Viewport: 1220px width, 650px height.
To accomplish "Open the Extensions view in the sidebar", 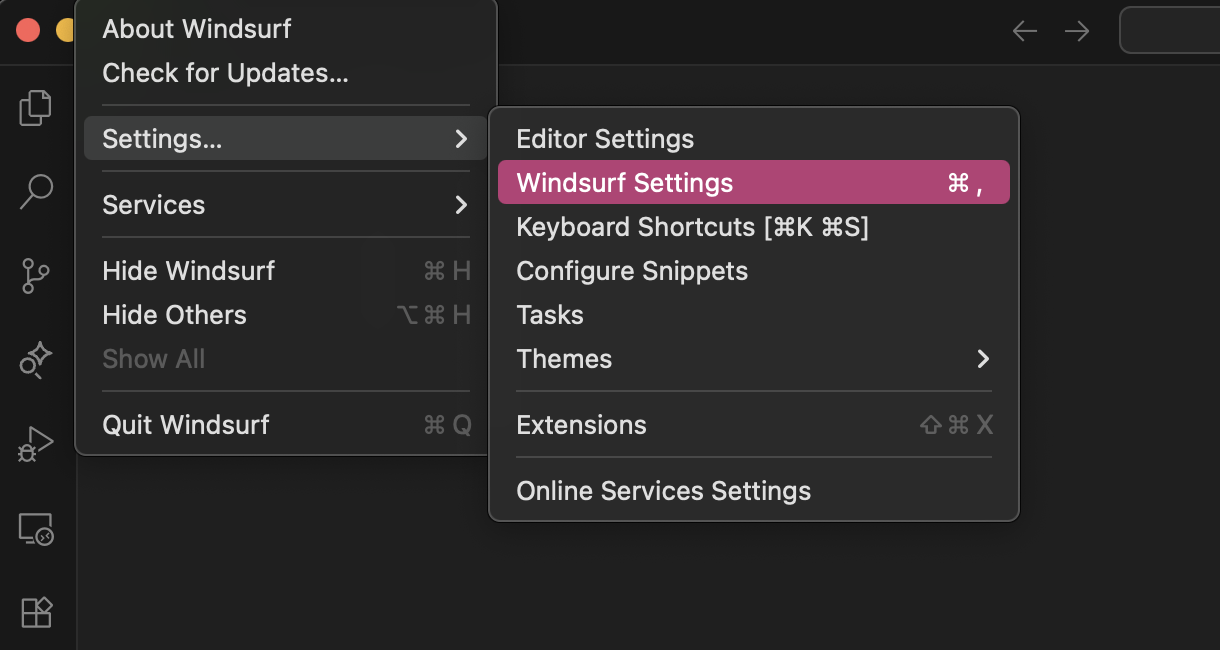I will [x=36, y=611].
